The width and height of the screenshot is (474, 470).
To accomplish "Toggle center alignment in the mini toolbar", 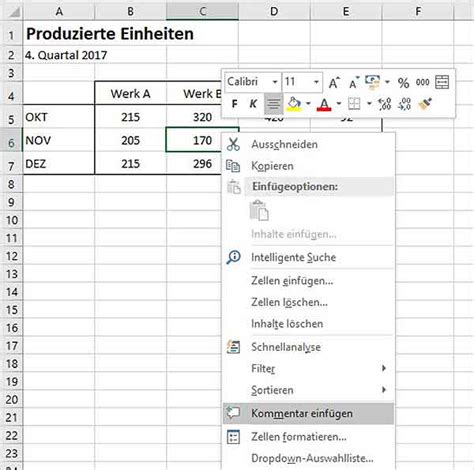I will 273,104.
